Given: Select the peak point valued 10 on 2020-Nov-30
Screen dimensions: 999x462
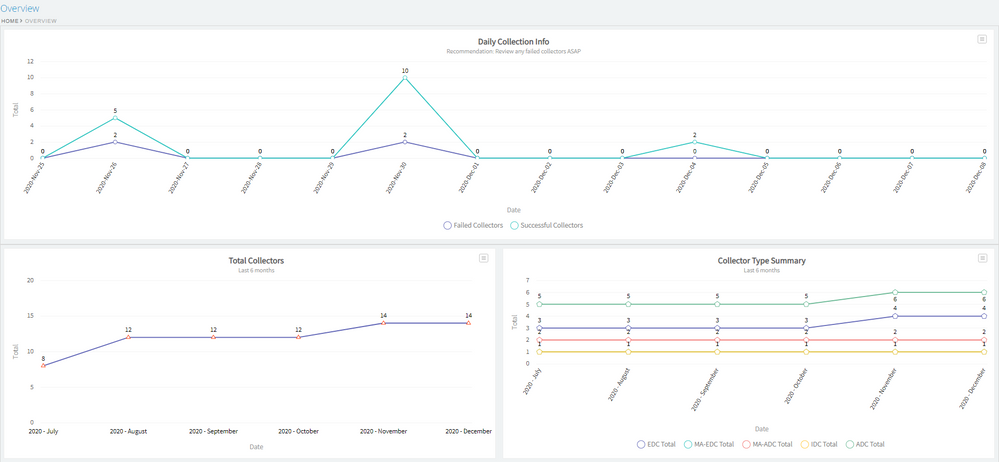Looking at the screenshot, I should [x=405, y=78].
